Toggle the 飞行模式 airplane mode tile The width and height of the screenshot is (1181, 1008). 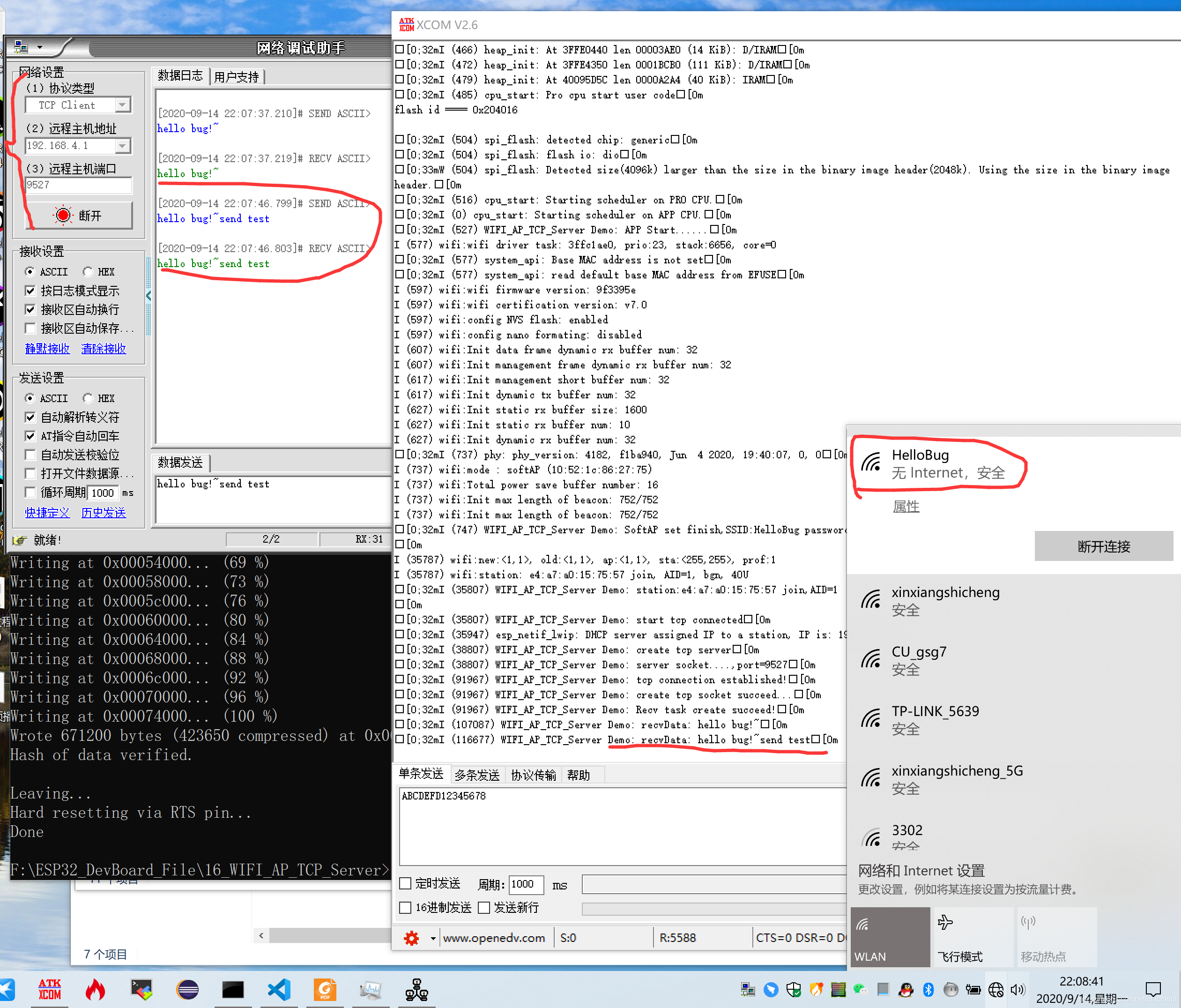click(973, 937)
